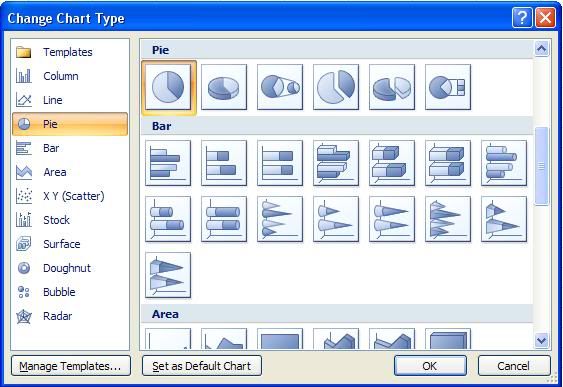
Task: Choose 100% Stacked Area in 3-D
Action: [448, 339]
